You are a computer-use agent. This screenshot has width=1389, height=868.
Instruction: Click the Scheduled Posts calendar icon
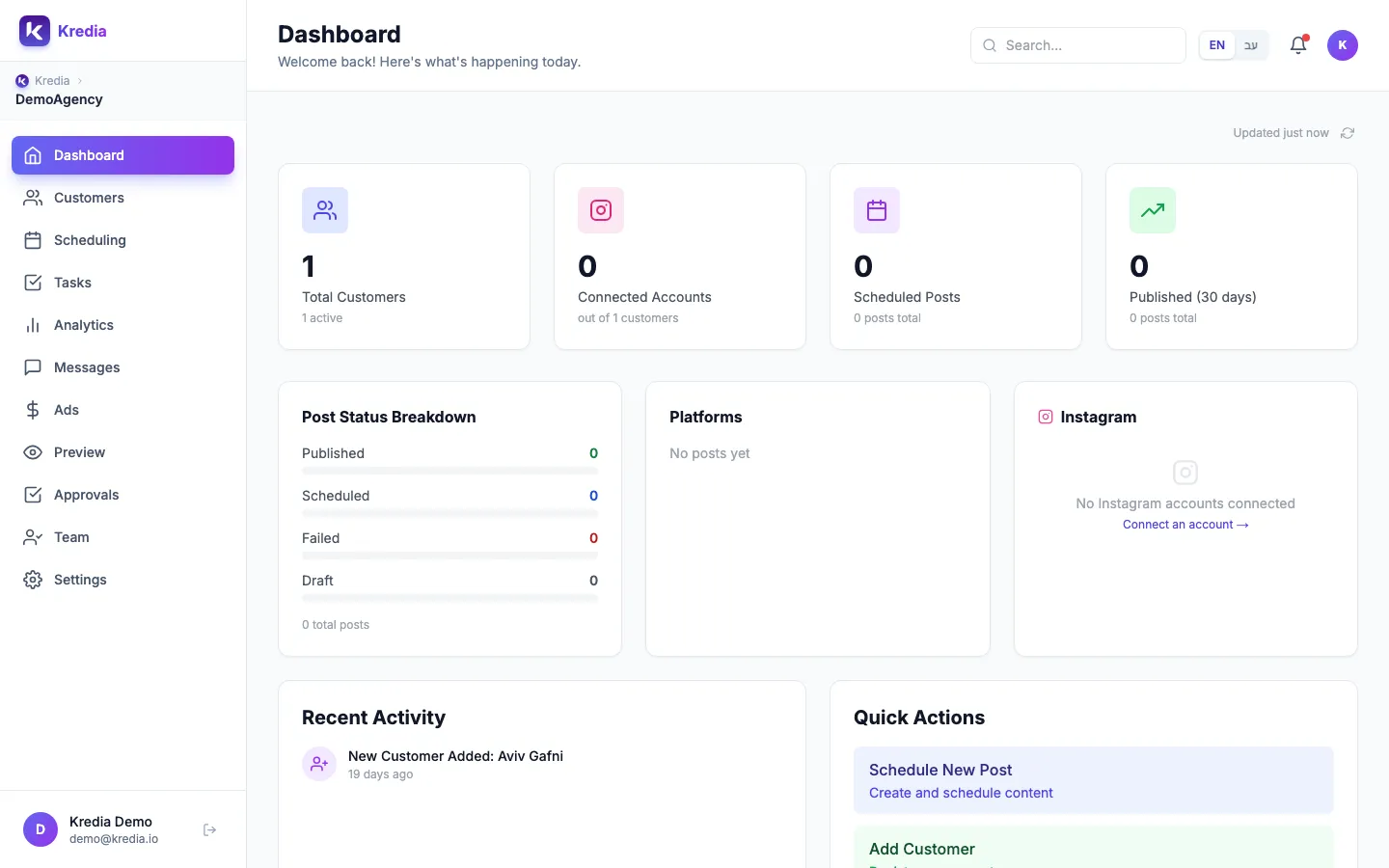click(x=877, y=210)
